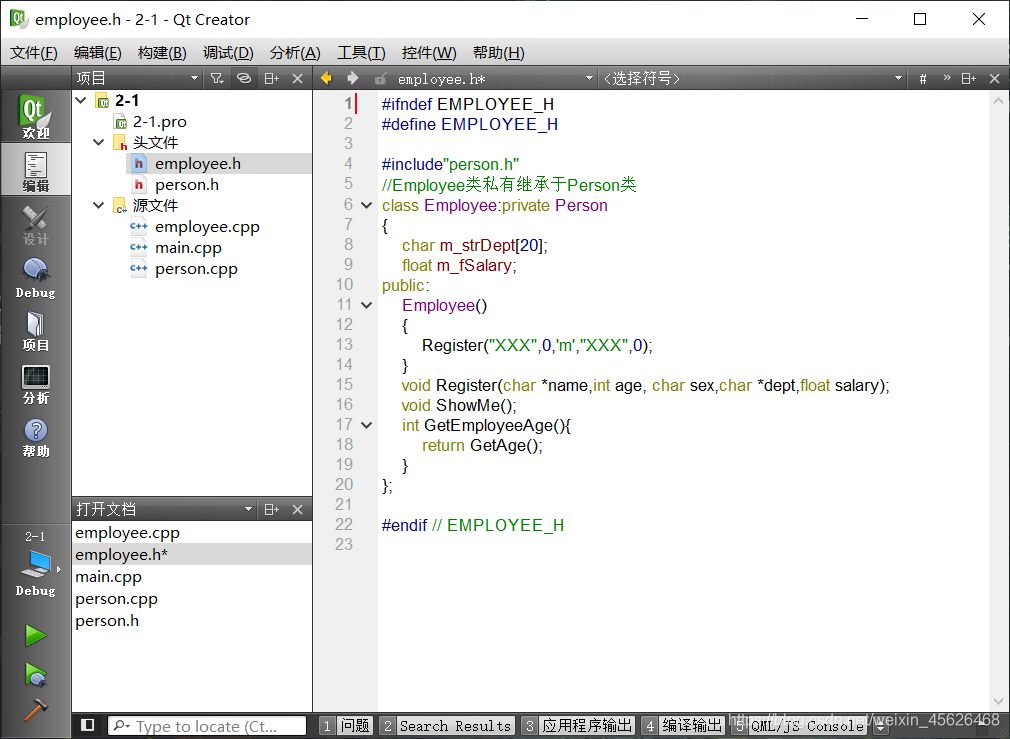Screen dimensions: 1010x739
Task: Open the File (文件) menu
Action: [x=33, y=53]
